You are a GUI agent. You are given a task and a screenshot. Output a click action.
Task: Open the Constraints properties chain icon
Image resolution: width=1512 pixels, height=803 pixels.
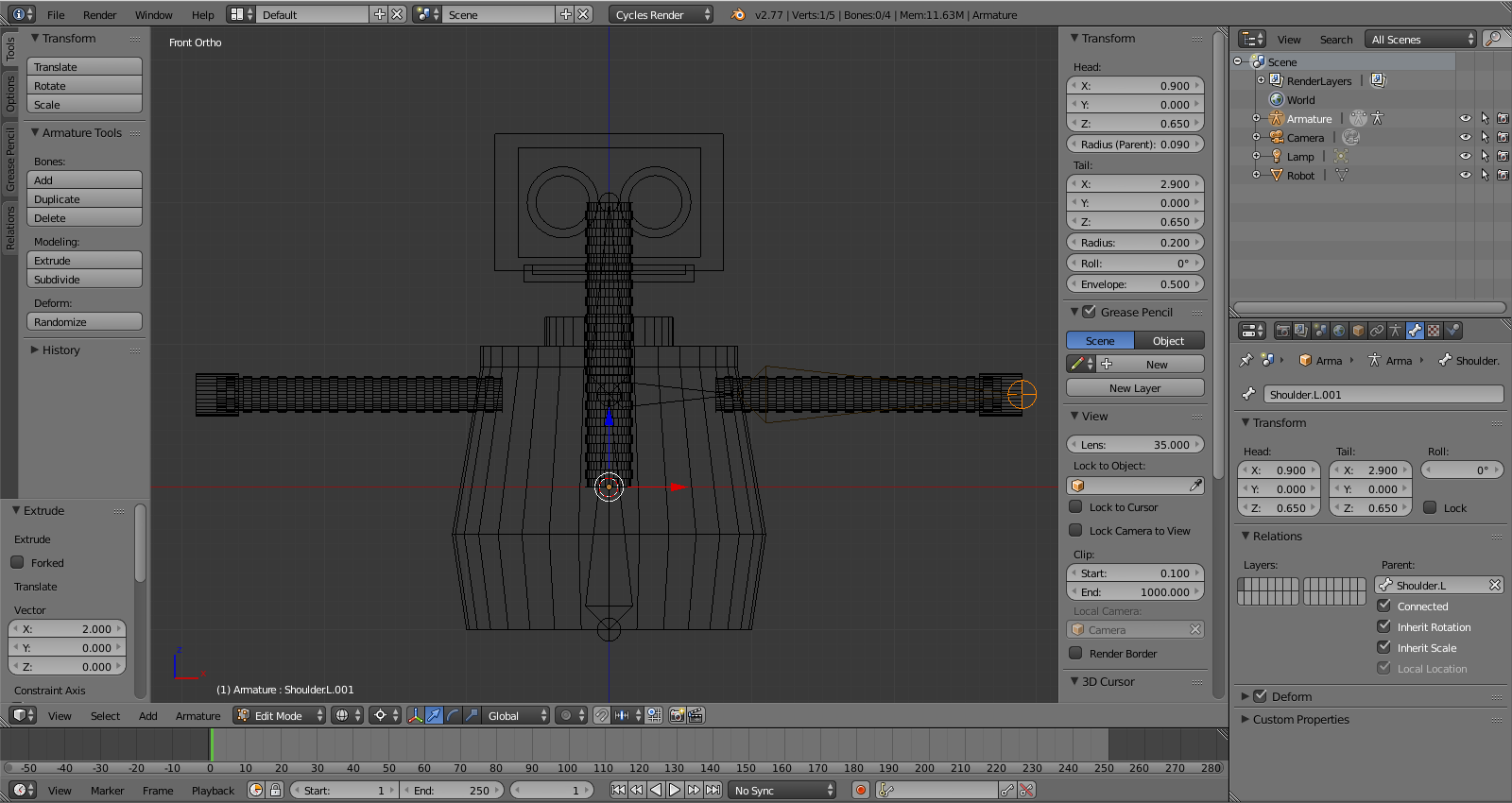[x=1377, y=331]
